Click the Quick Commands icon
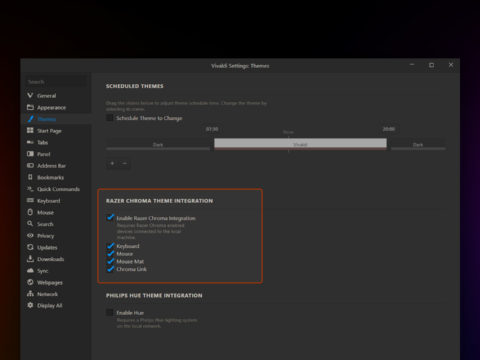The width and height of the screenshot is (480, 360). click(30, 189)
